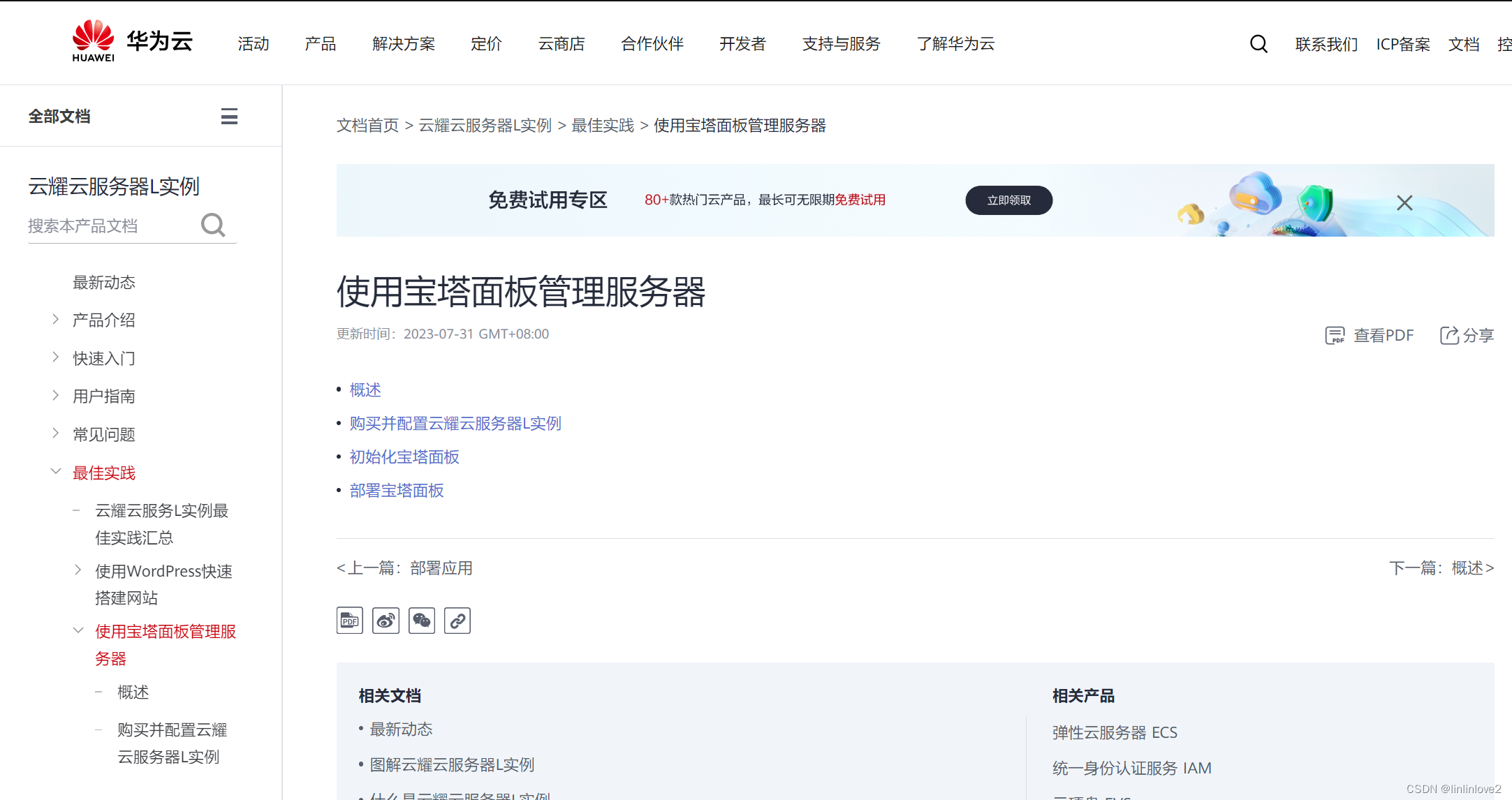This screenshot has width=1512, height=800.
Task: Select 概述 under the sidebar tree
Action: [133, 692]
